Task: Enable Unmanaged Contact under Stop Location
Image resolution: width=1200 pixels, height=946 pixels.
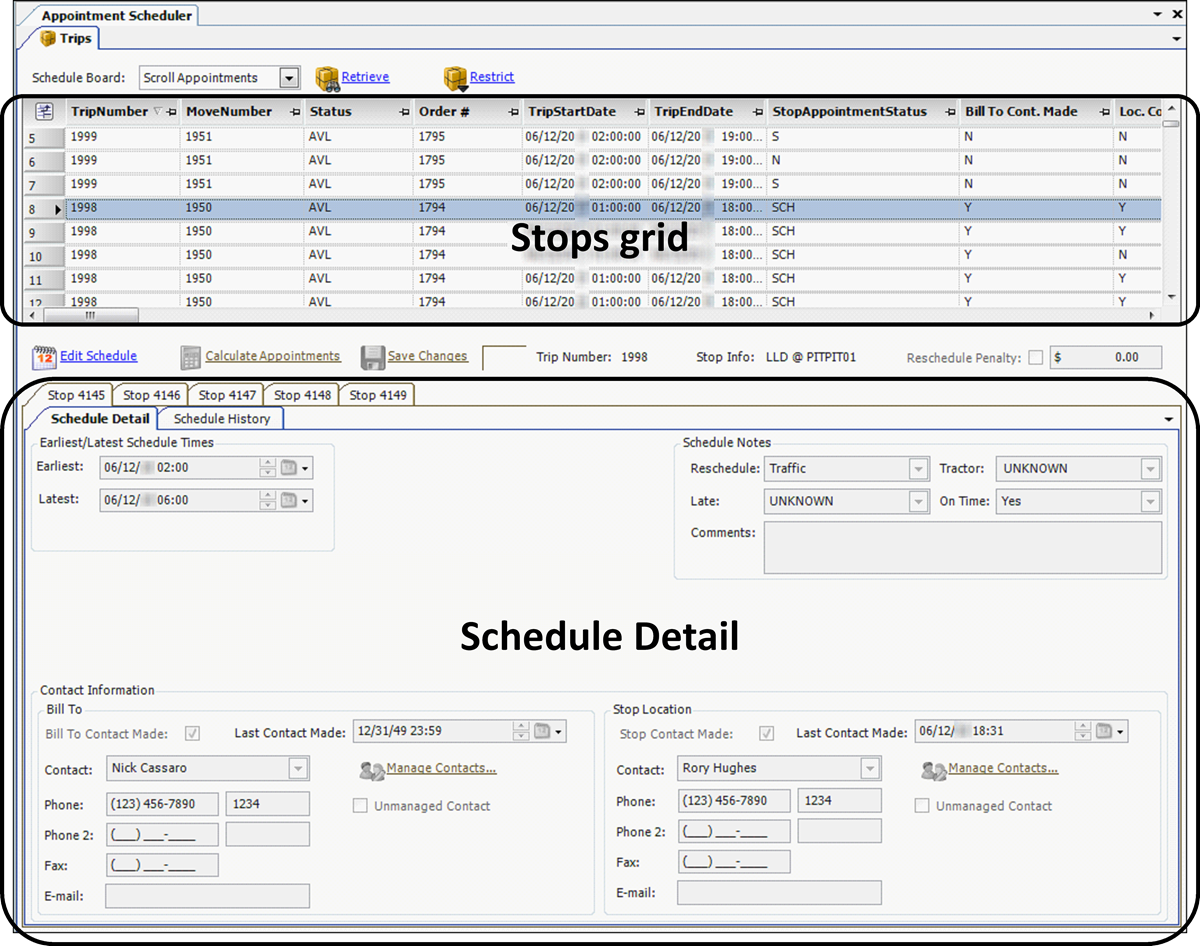Action: pyautogui.click(x=922, y=806)
